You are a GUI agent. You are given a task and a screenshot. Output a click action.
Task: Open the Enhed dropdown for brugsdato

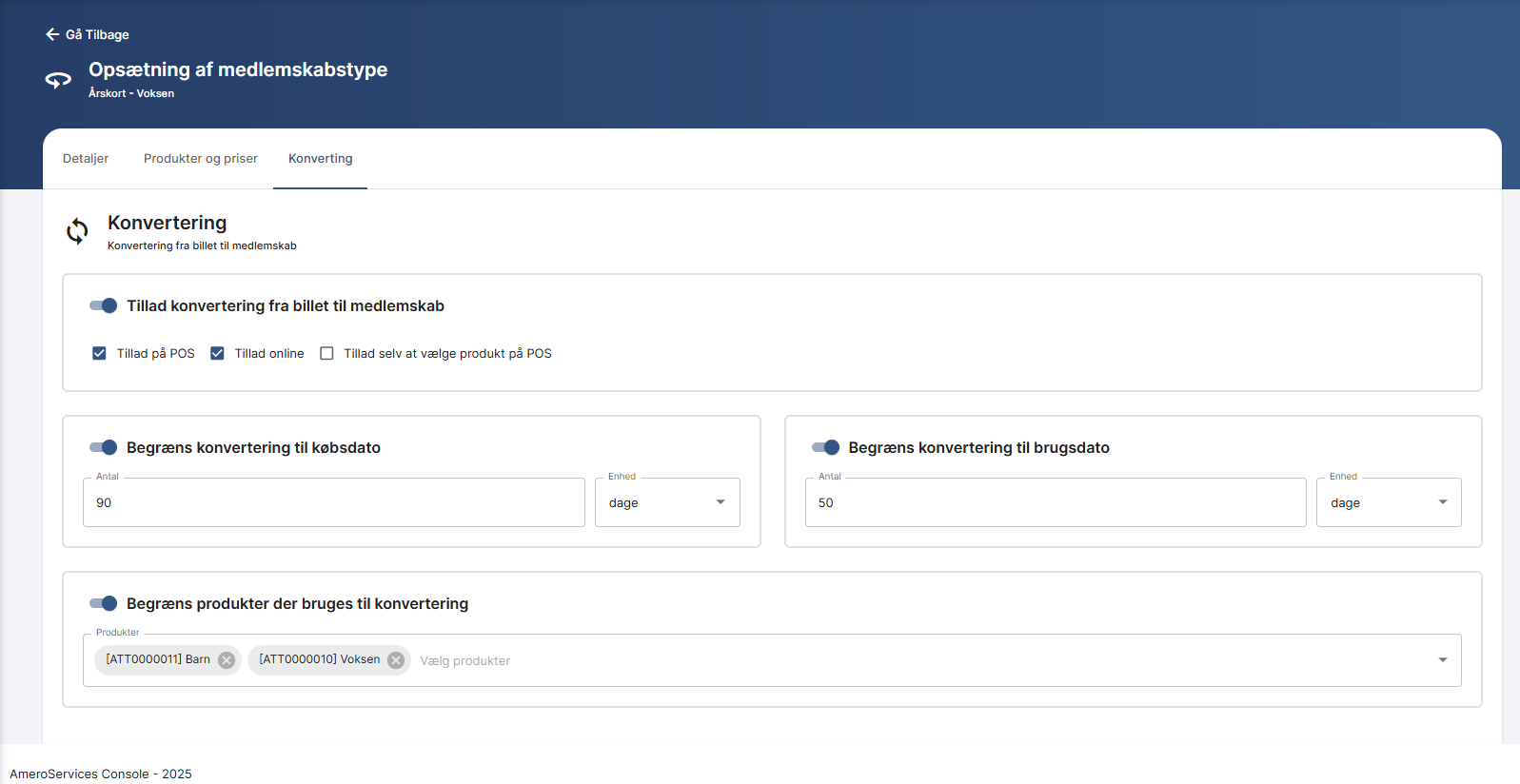click(1389, 502)
